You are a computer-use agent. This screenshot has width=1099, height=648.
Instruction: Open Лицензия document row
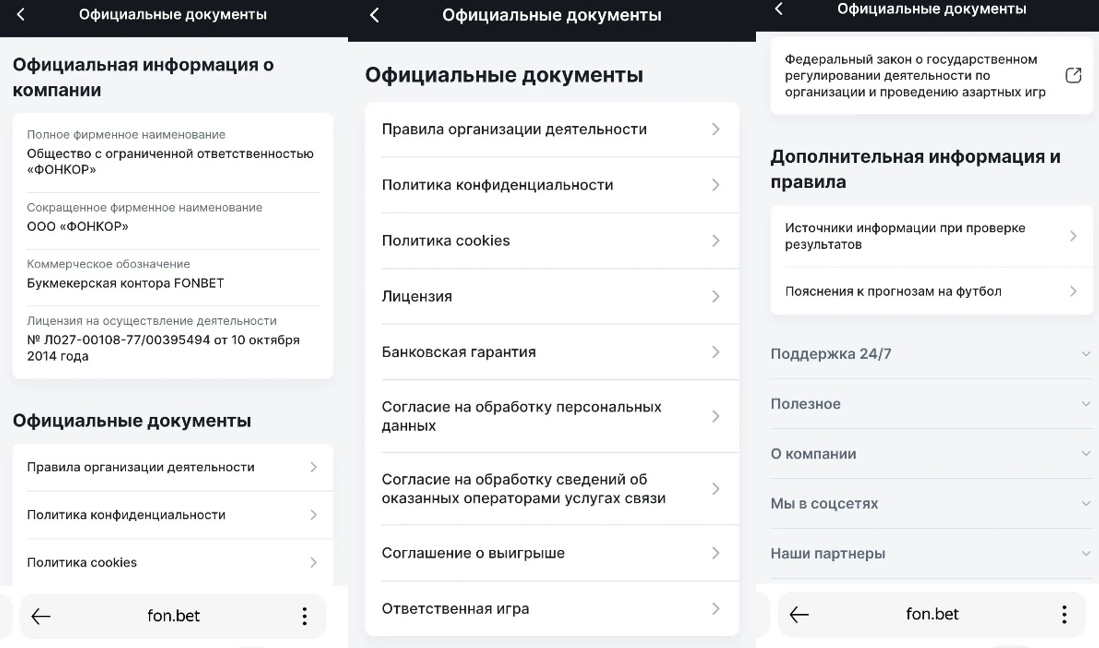coord(552,296)
